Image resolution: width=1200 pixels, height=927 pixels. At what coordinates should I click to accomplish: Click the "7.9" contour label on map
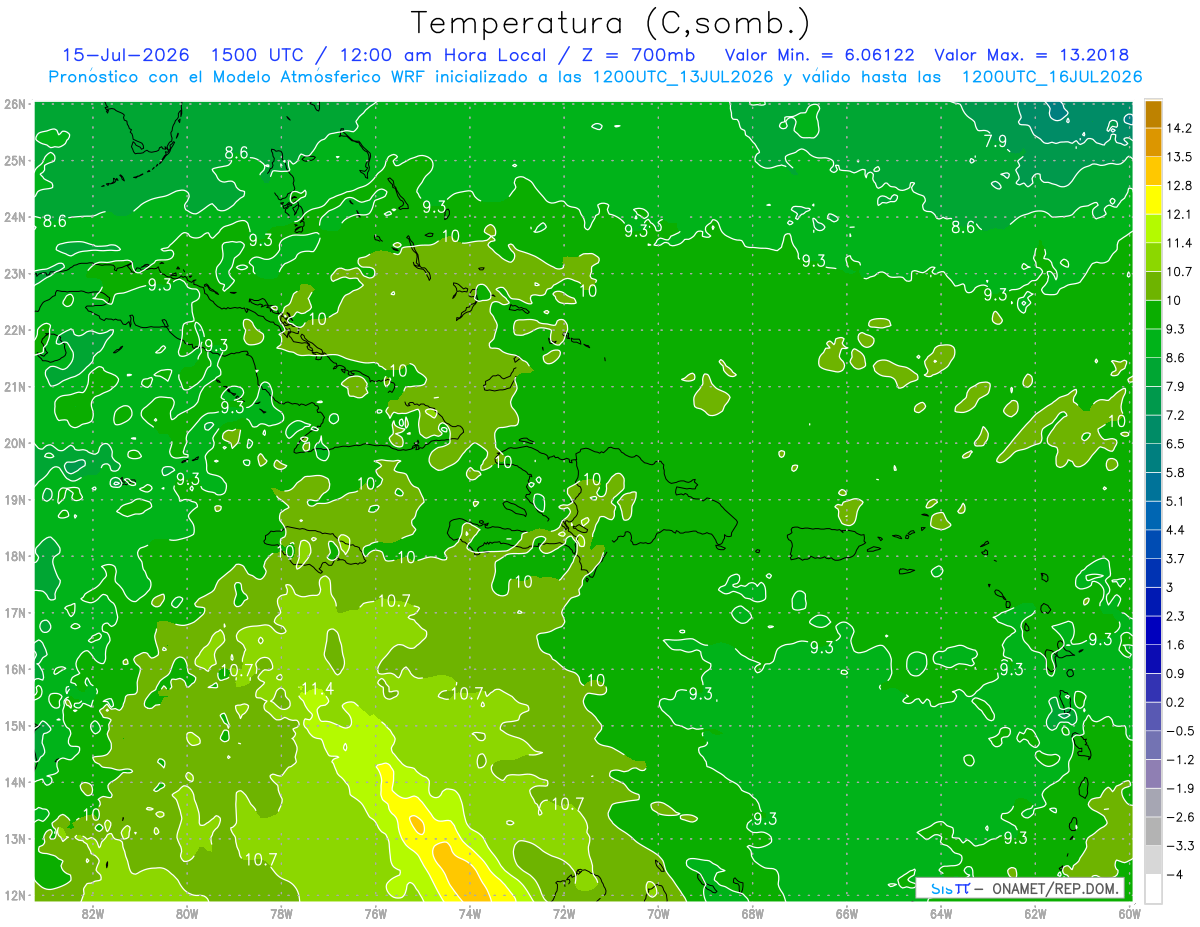[x=995, y=141]
